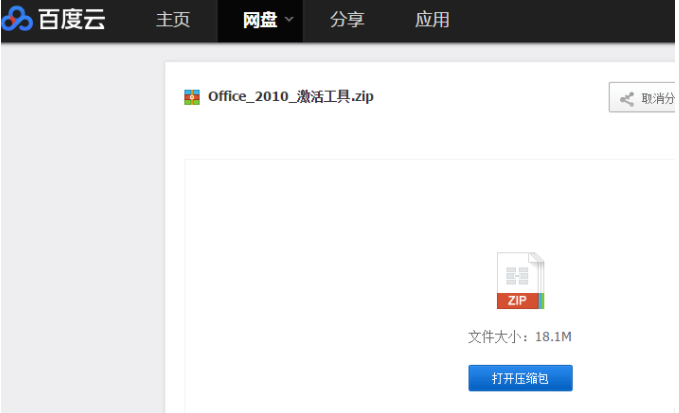Click the zip archive icon beside filename
The height and width of the screenshot is (413, 679).
pos(192,97)
